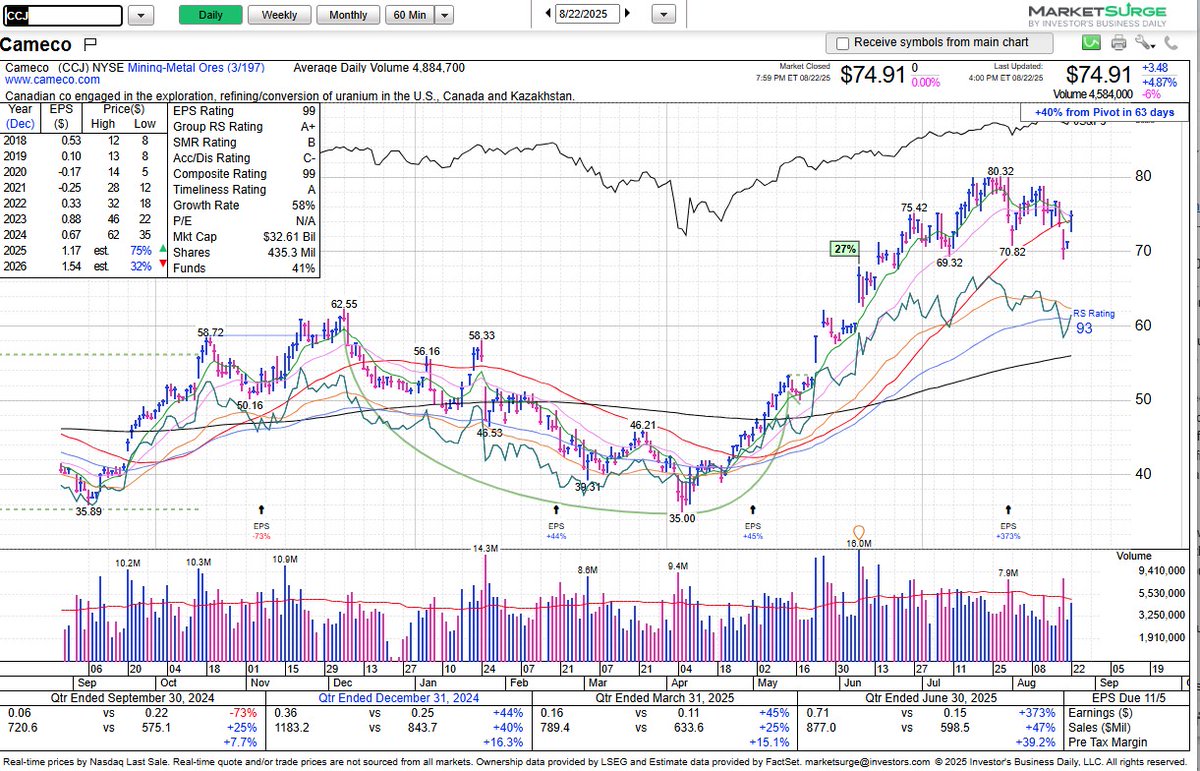
Task: Switch to Monthly timeframe
Action: pos(347,14)
